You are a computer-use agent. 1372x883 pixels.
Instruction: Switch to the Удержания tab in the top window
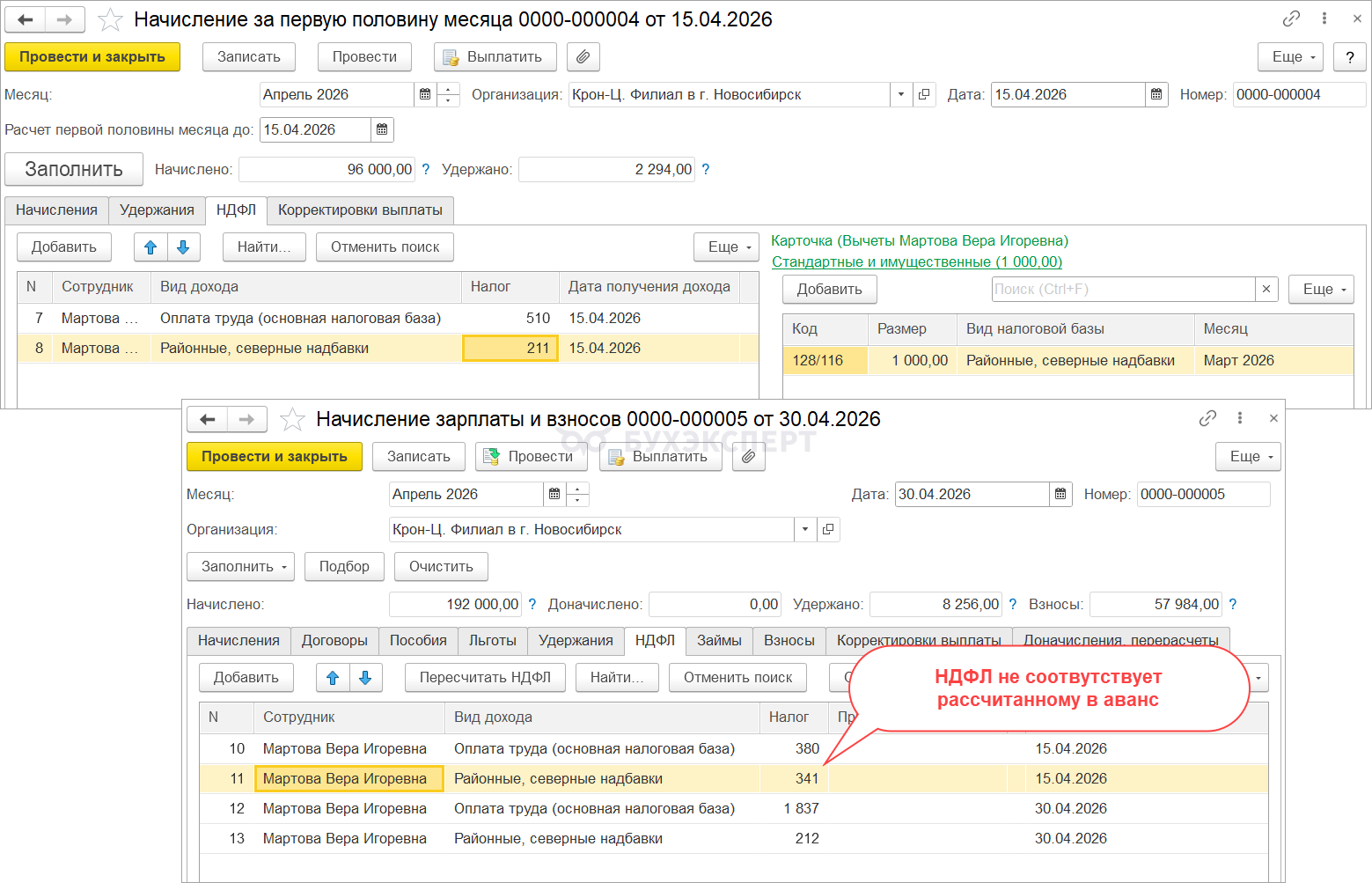(157, 210)
